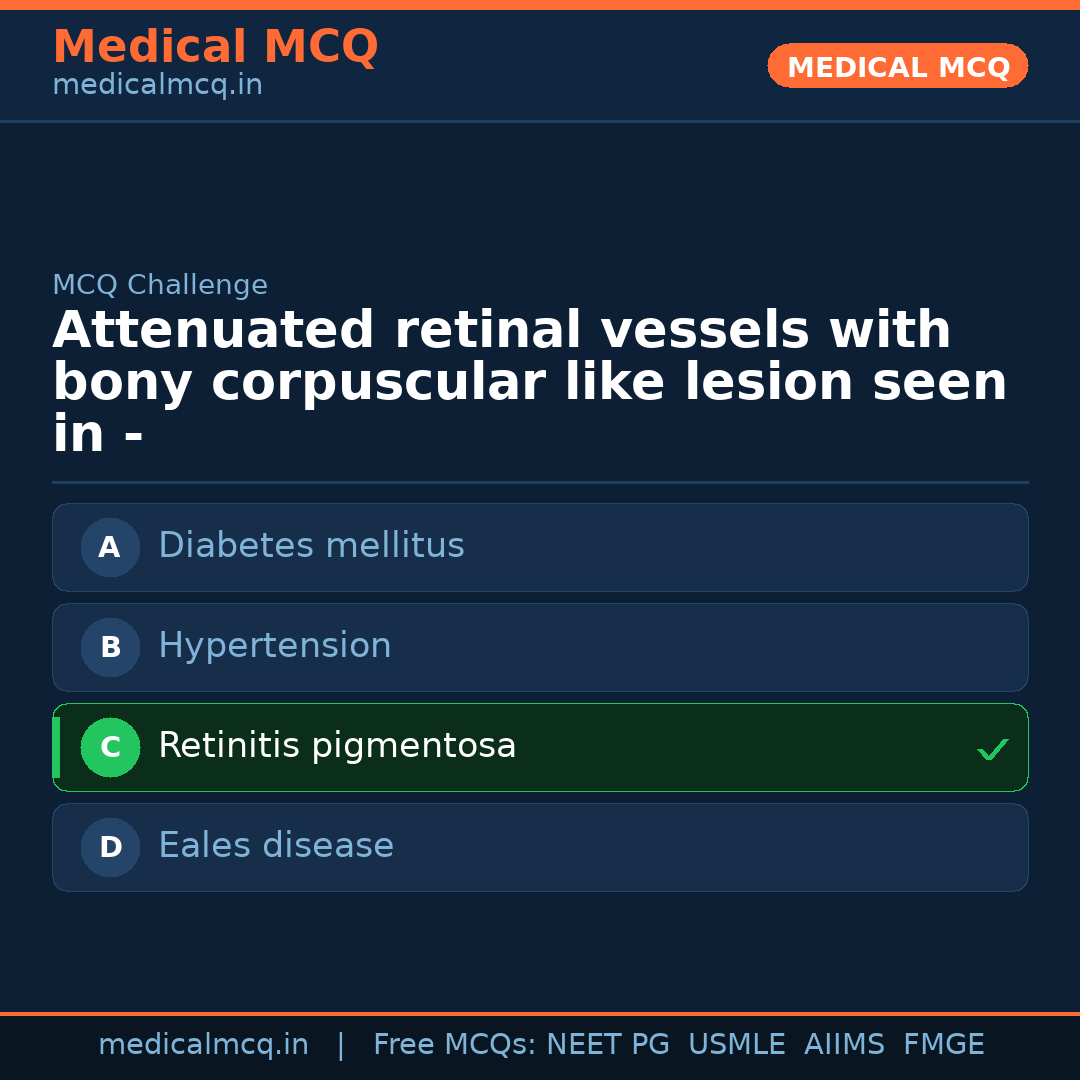Select the Eales disease answer option
The height and width of the screenshot is (1080, 1080).
pyautogui.click(x=540, y=847)
